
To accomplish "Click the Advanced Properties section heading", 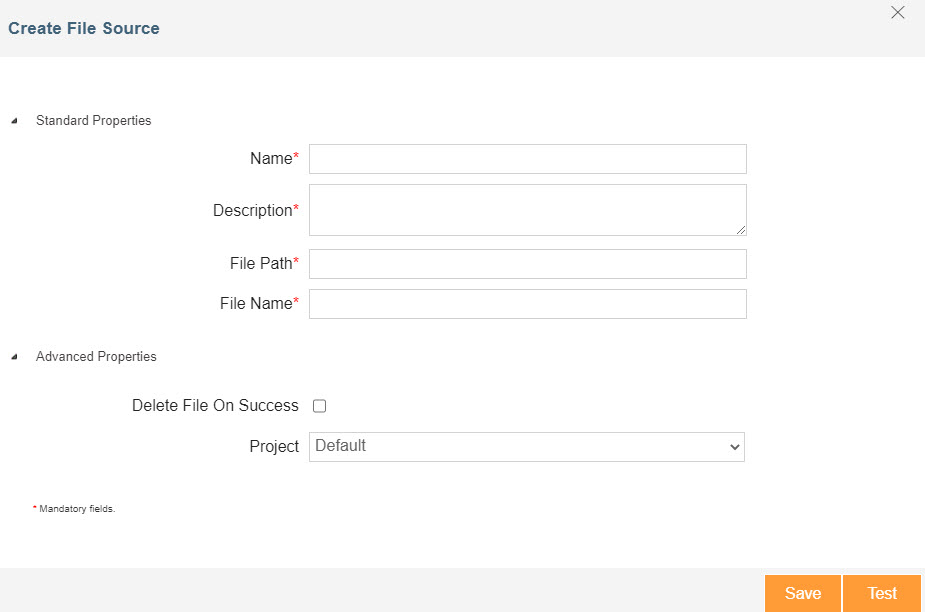I will pos(96,357).
